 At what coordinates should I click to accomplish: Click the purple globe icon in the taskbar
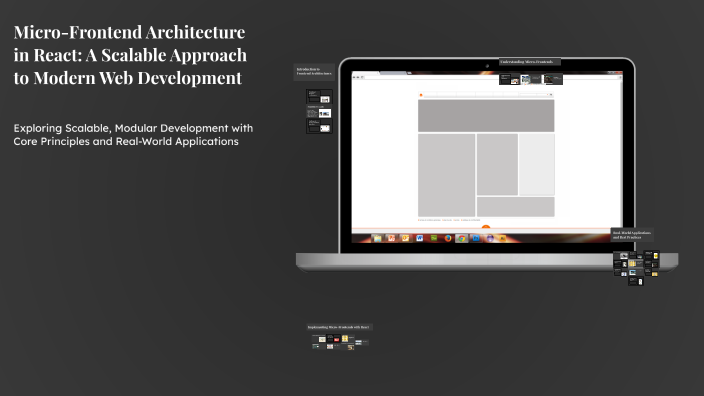click(490, 238)
